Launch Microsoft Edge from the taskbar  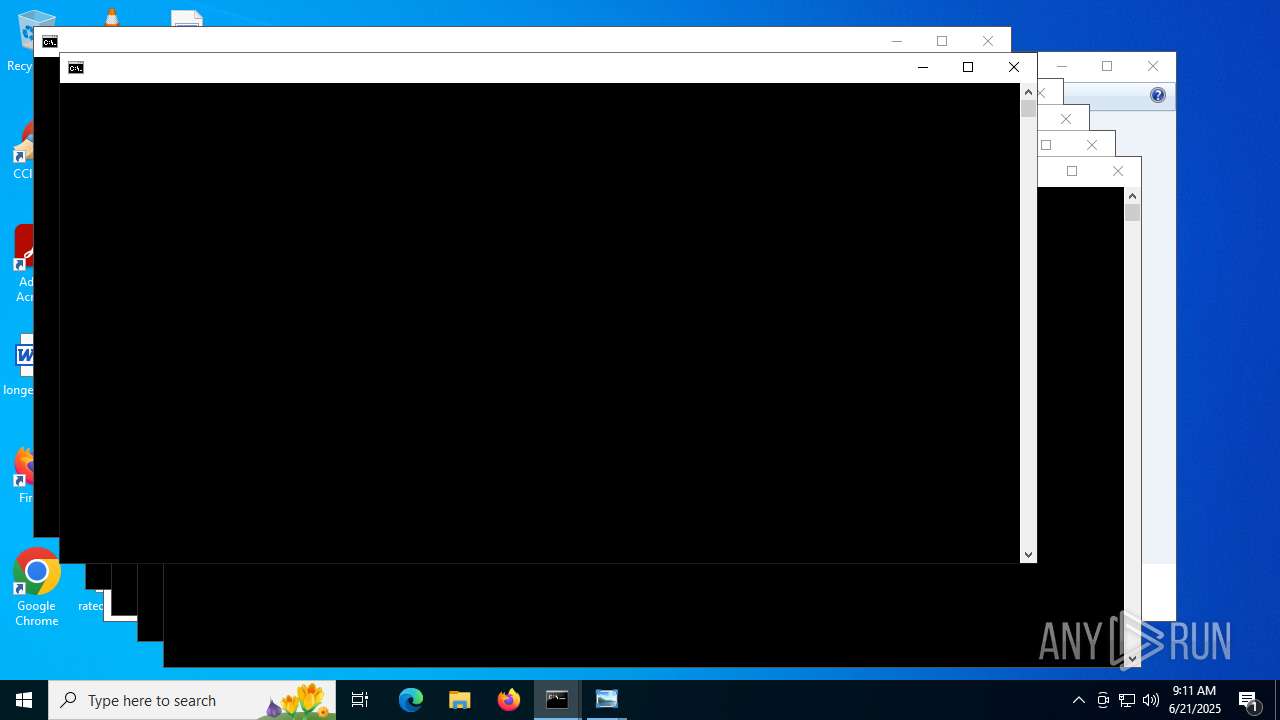pos(411,700)
